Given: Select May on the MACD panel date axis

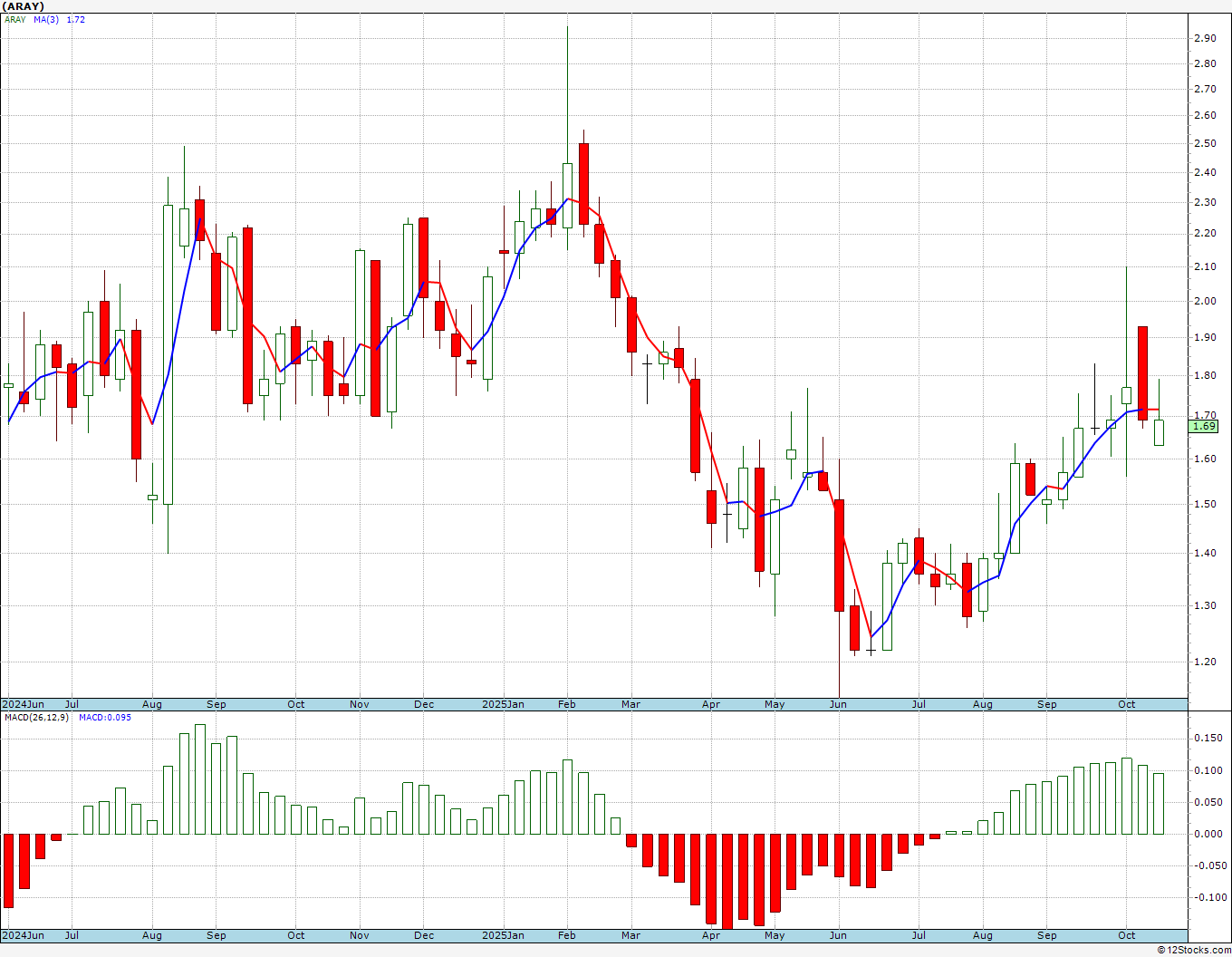Looking at the screenshot, I should click(775, 935).
